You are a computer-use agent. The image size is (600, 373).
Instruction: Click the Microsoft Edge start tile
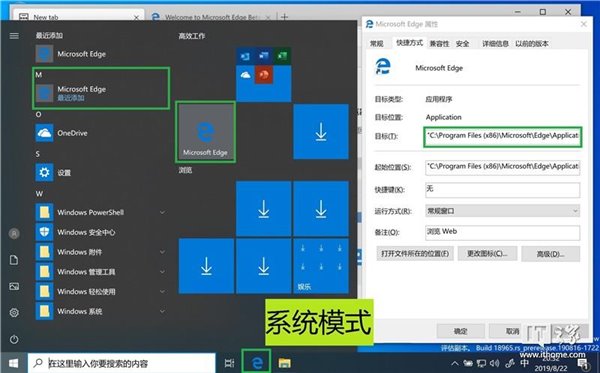(x=206, y=132)
